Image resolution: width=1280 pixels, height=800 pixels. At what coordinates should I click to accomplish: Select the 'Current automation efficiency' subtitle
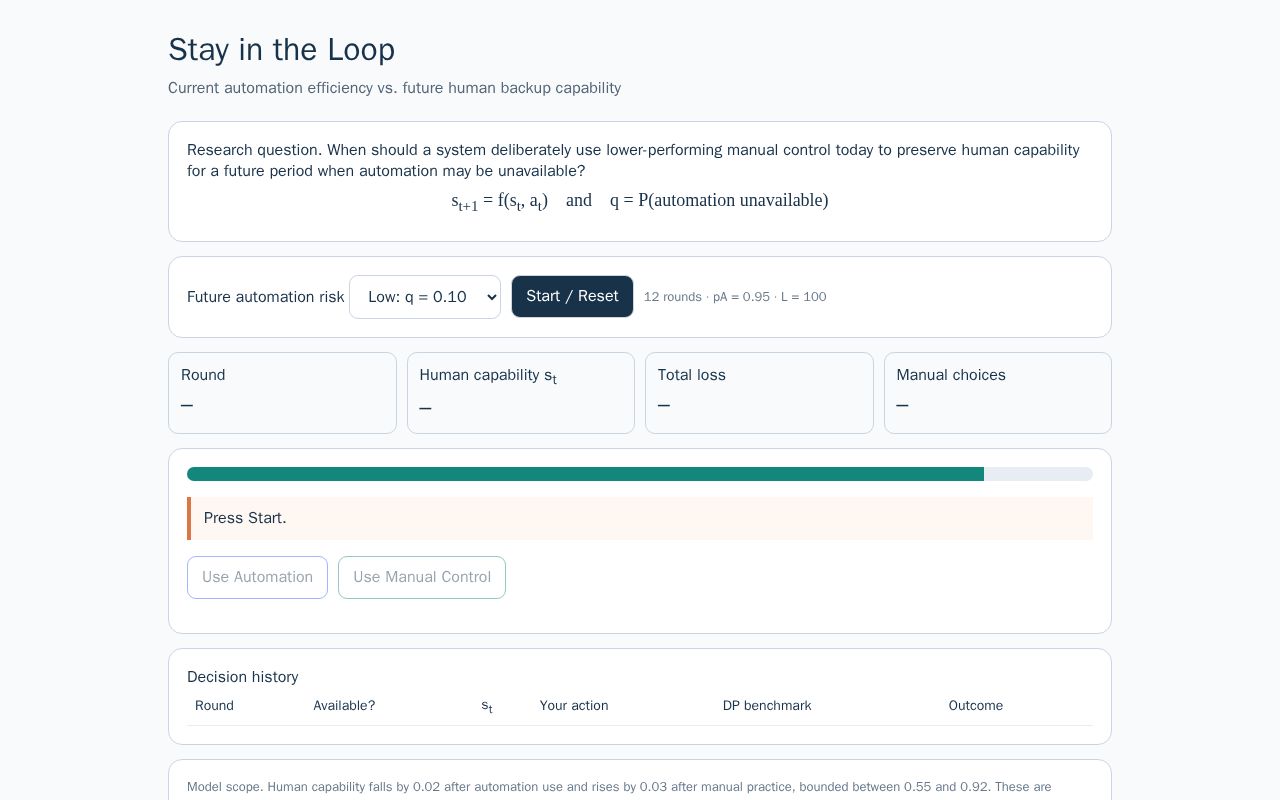coord(394,88)
